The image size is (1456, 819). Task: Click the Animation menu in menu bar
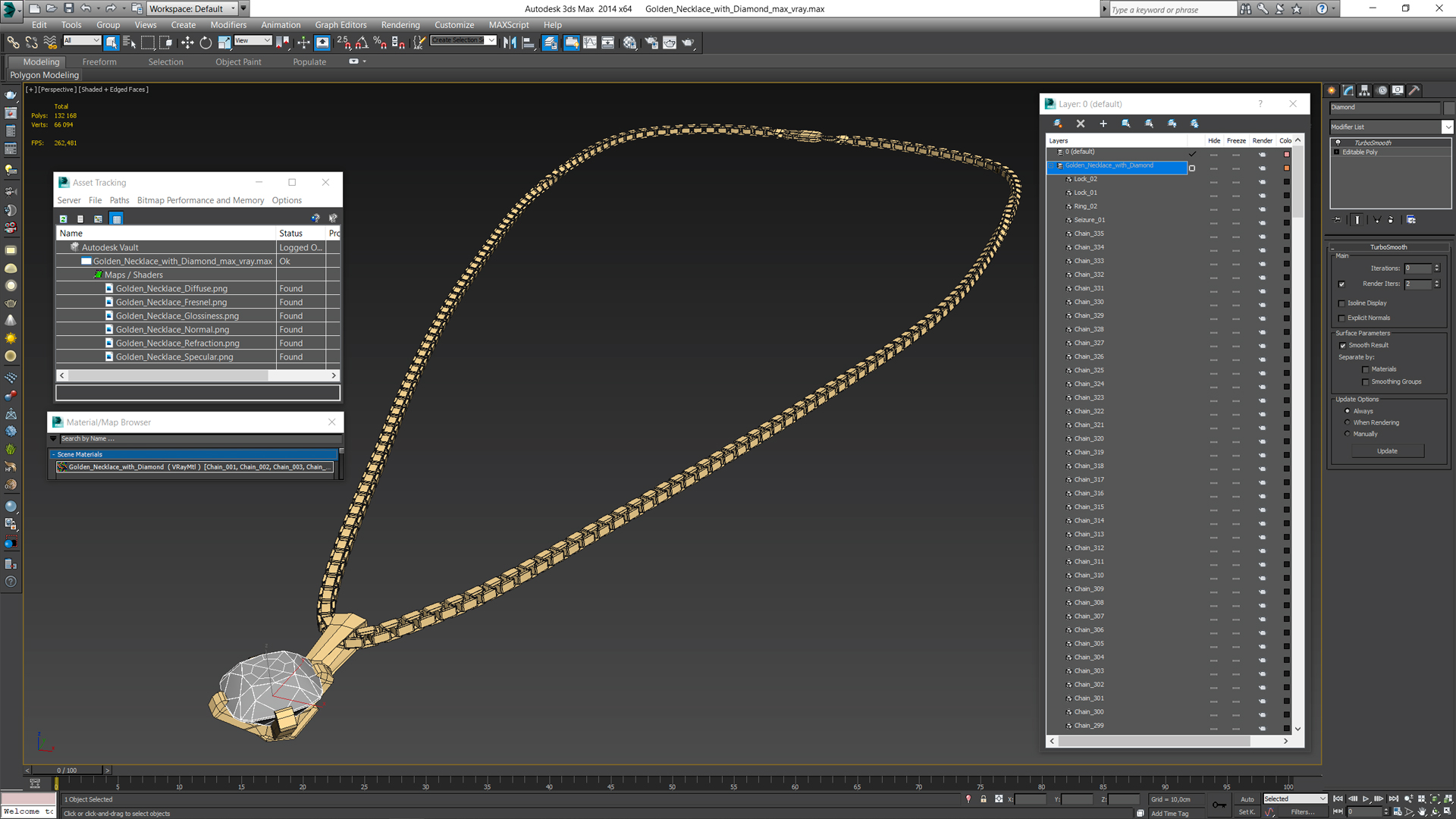pyautogui.click(x=280, y=24)
